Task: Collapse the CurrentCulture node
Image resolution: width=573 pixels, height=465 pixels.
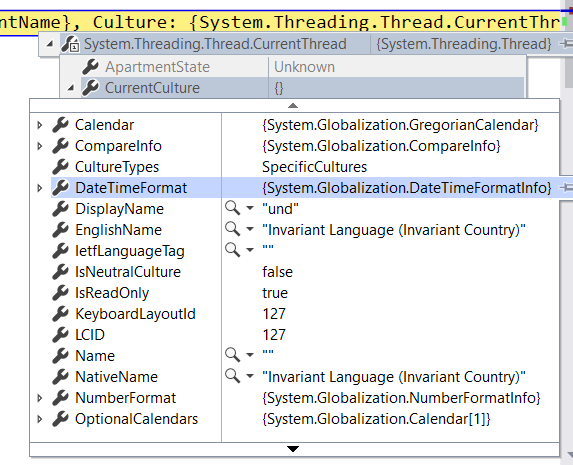Action: click(x=71, y=88)
